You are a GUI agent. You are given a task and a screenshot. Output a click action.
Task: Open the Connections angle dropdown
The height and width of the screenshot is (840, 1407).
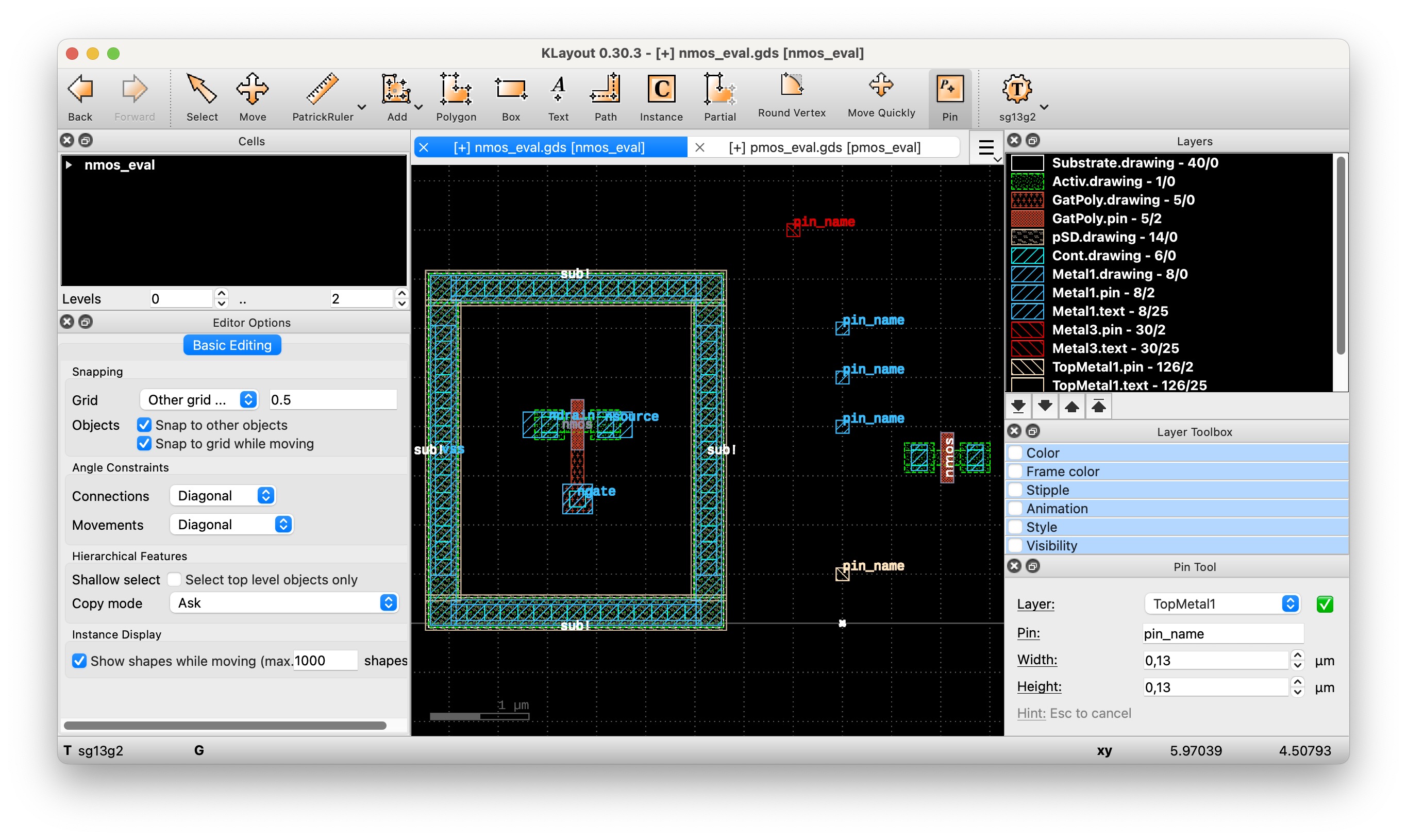[x=224, y=496]
